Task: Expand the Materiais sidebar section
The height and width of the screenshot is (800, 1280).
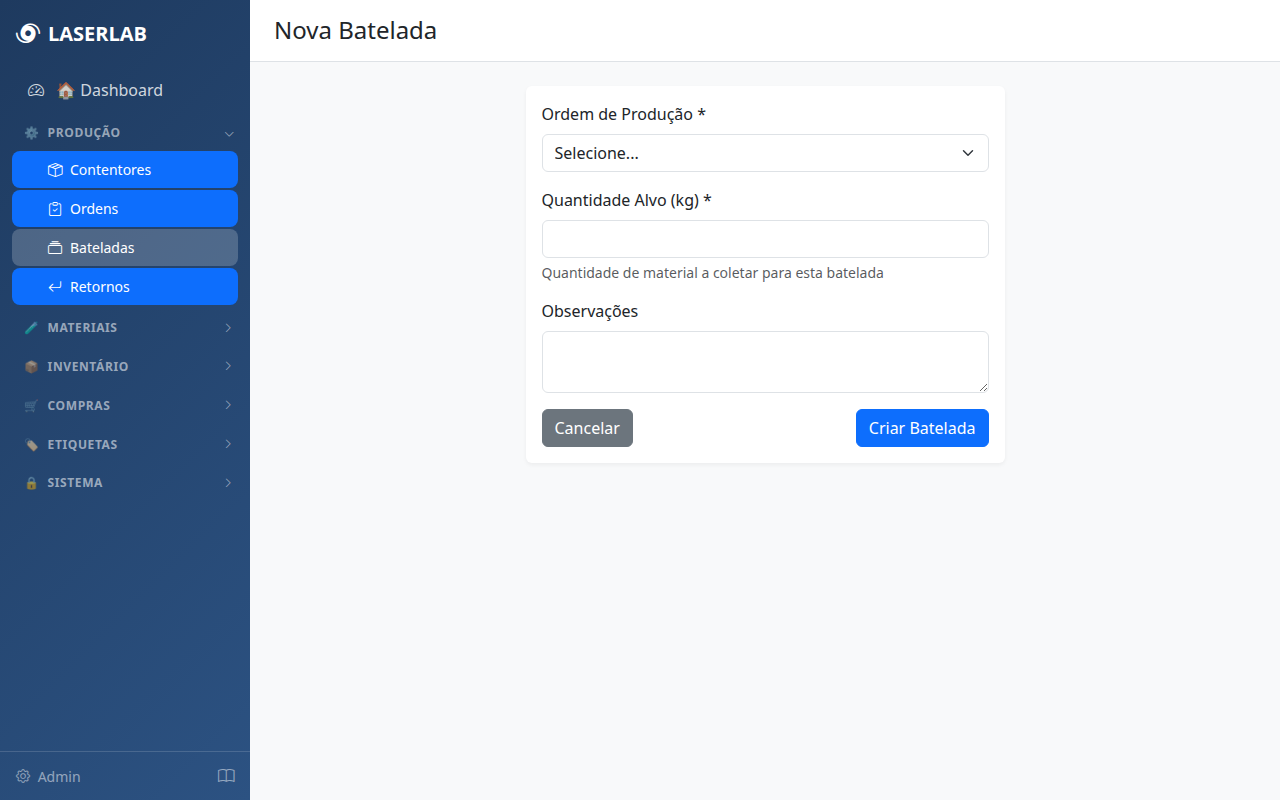Action: pos(125,328)
